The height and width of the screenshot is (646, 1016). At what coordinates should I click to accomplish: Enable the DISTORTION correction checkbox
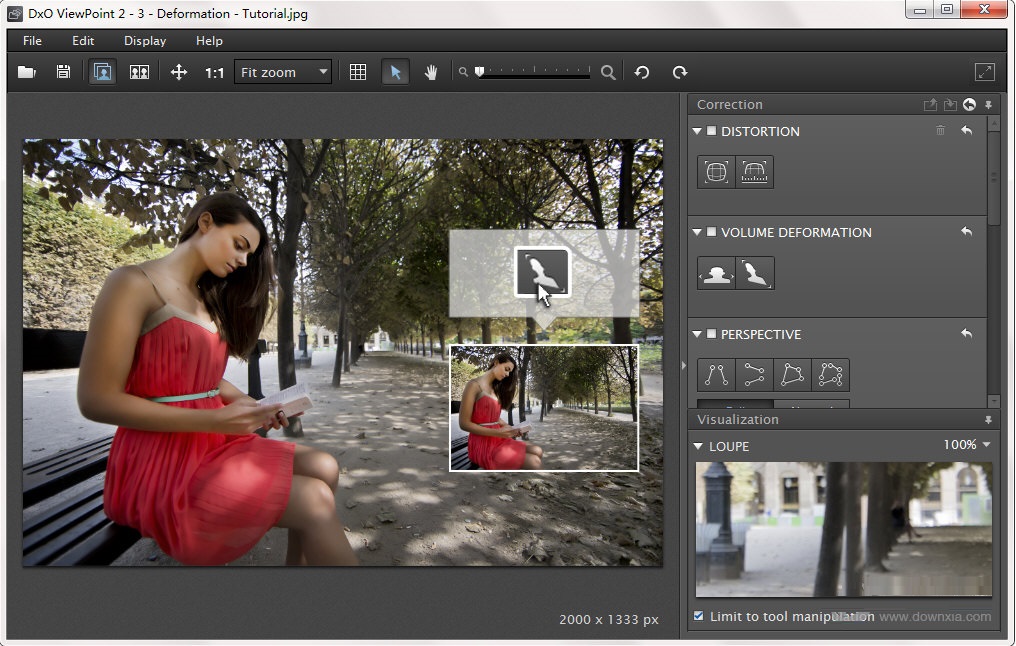[x=712, y=131]
